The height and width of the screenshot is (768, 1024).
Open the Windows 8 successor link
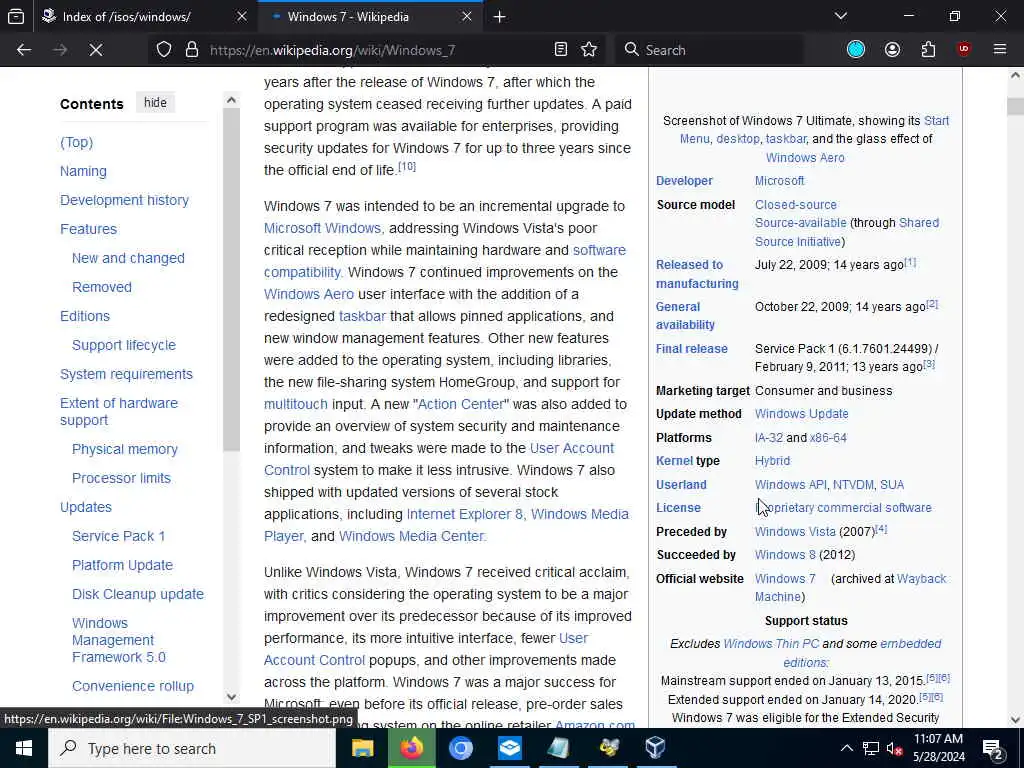(x=785, y=555)
